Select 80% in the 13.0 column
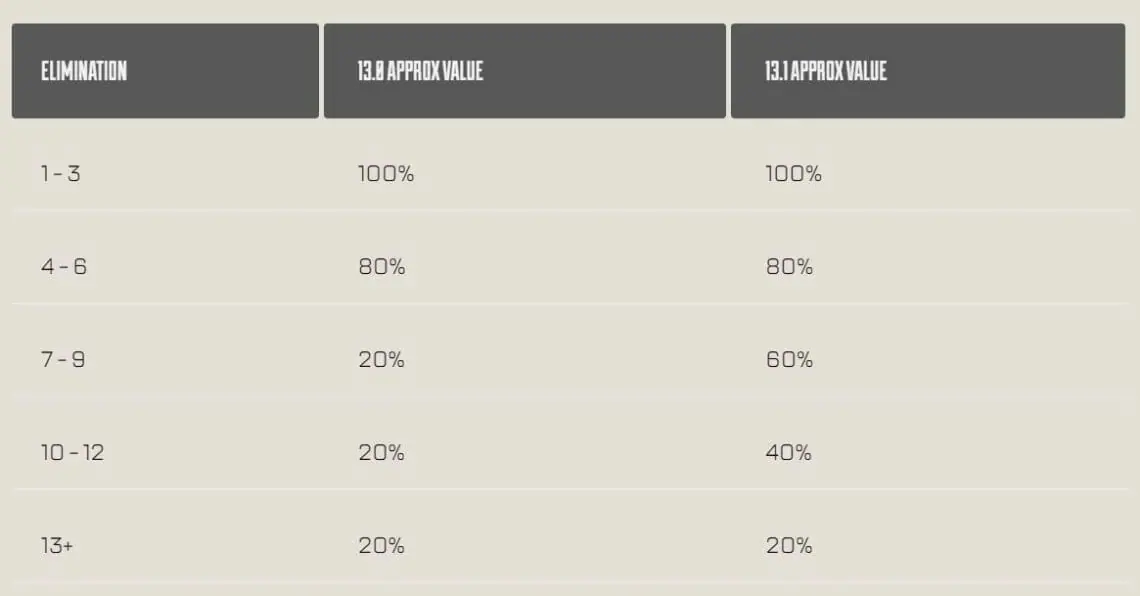The height and width of the screenshot is (596, 1140). [x=381, y=267]
